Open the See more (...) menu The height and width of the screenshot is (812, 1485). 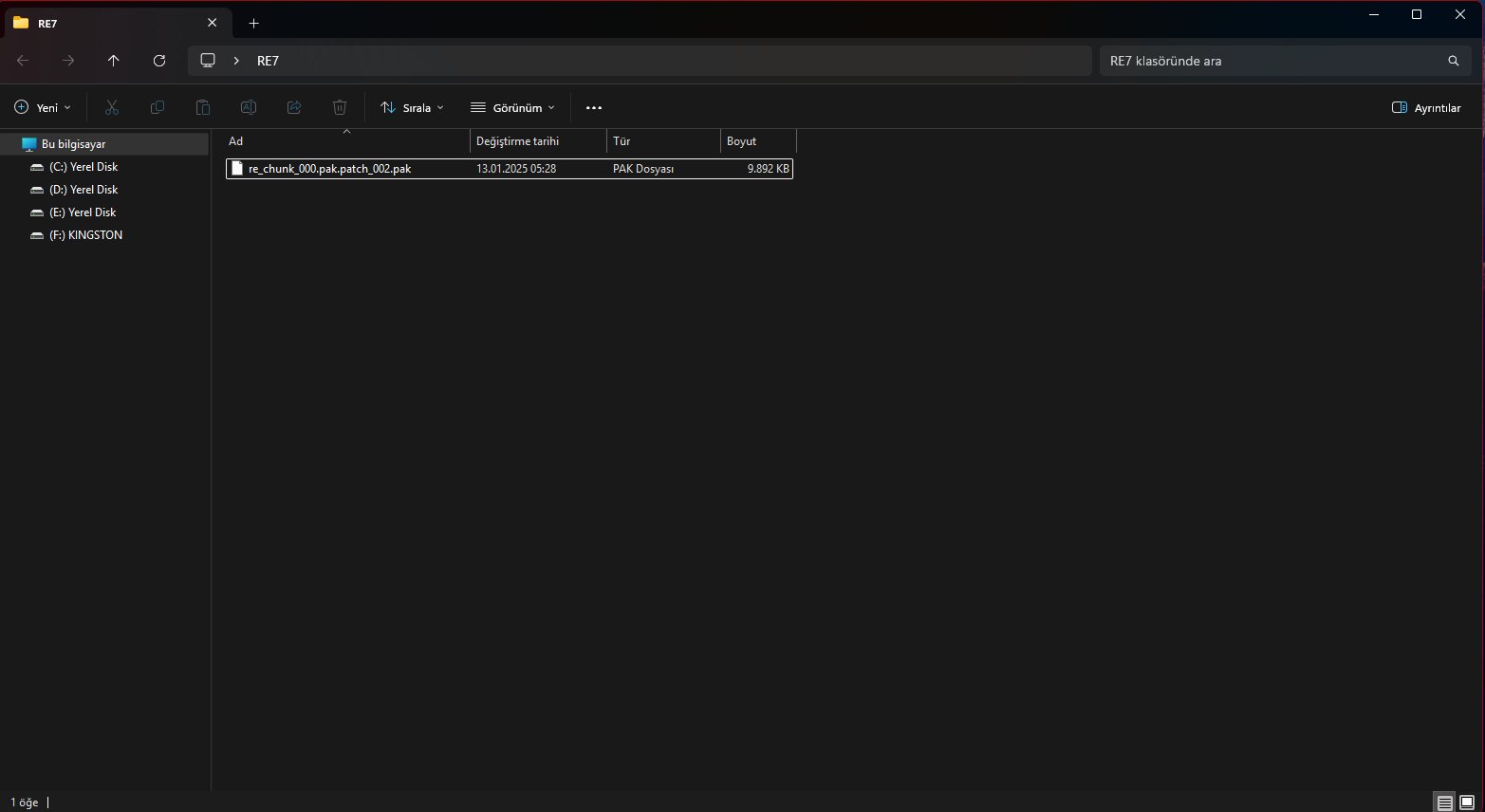click(593, 107)
